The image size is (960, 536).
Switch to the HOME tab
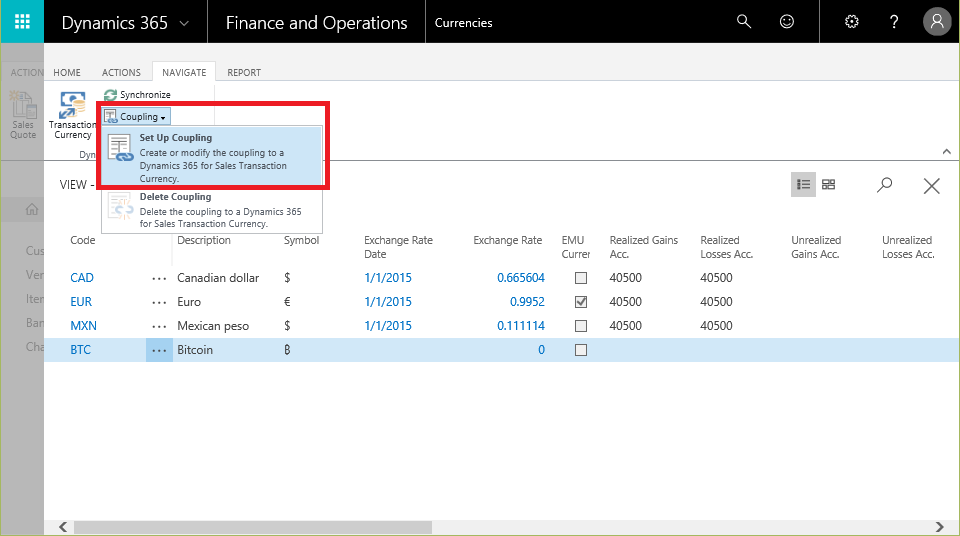pyautogui.click(x=67, y=72)
